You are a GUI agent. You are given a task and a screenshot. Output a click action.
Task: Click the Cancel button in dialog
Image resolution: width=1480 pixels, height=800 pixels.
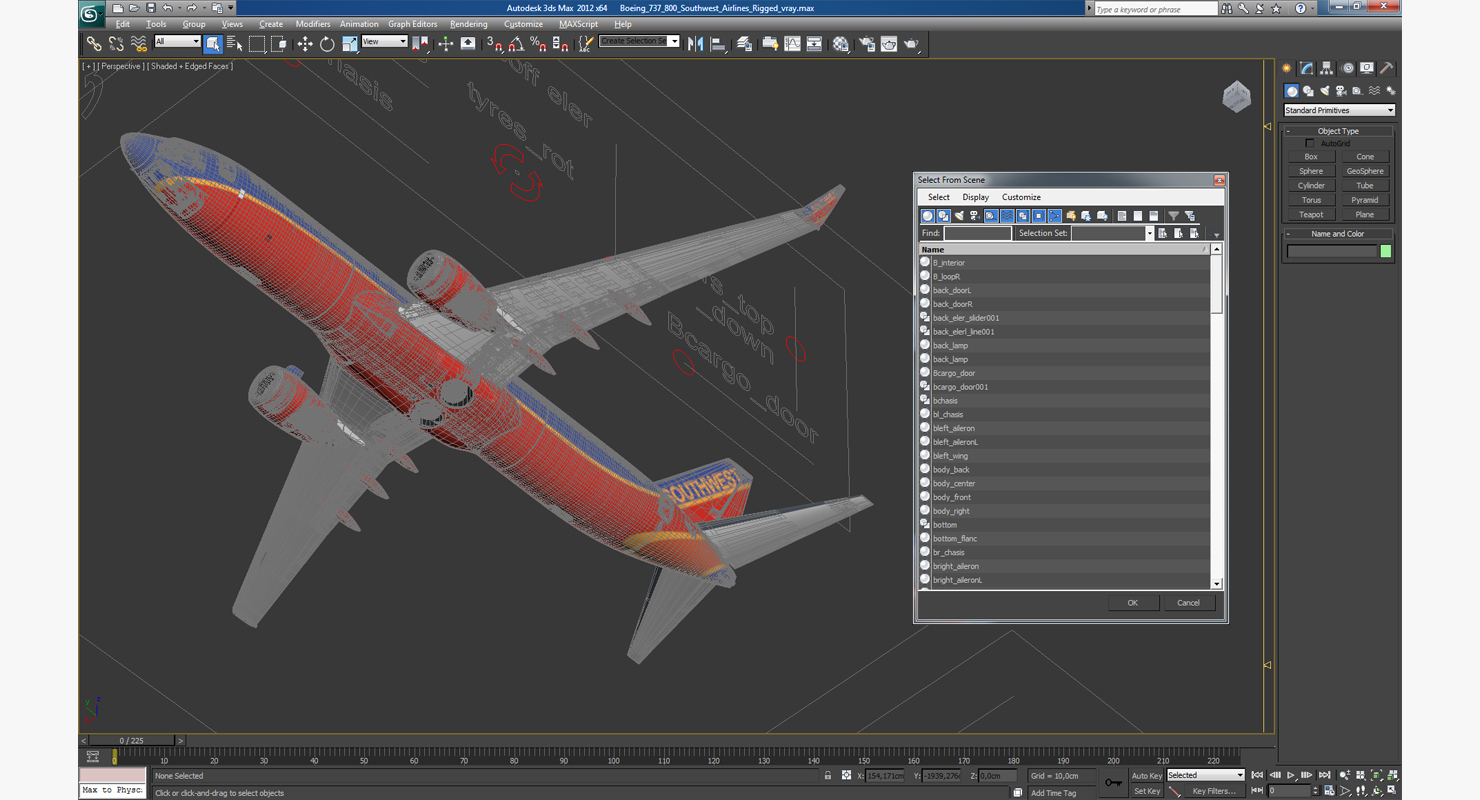(x=1188, y=603)
